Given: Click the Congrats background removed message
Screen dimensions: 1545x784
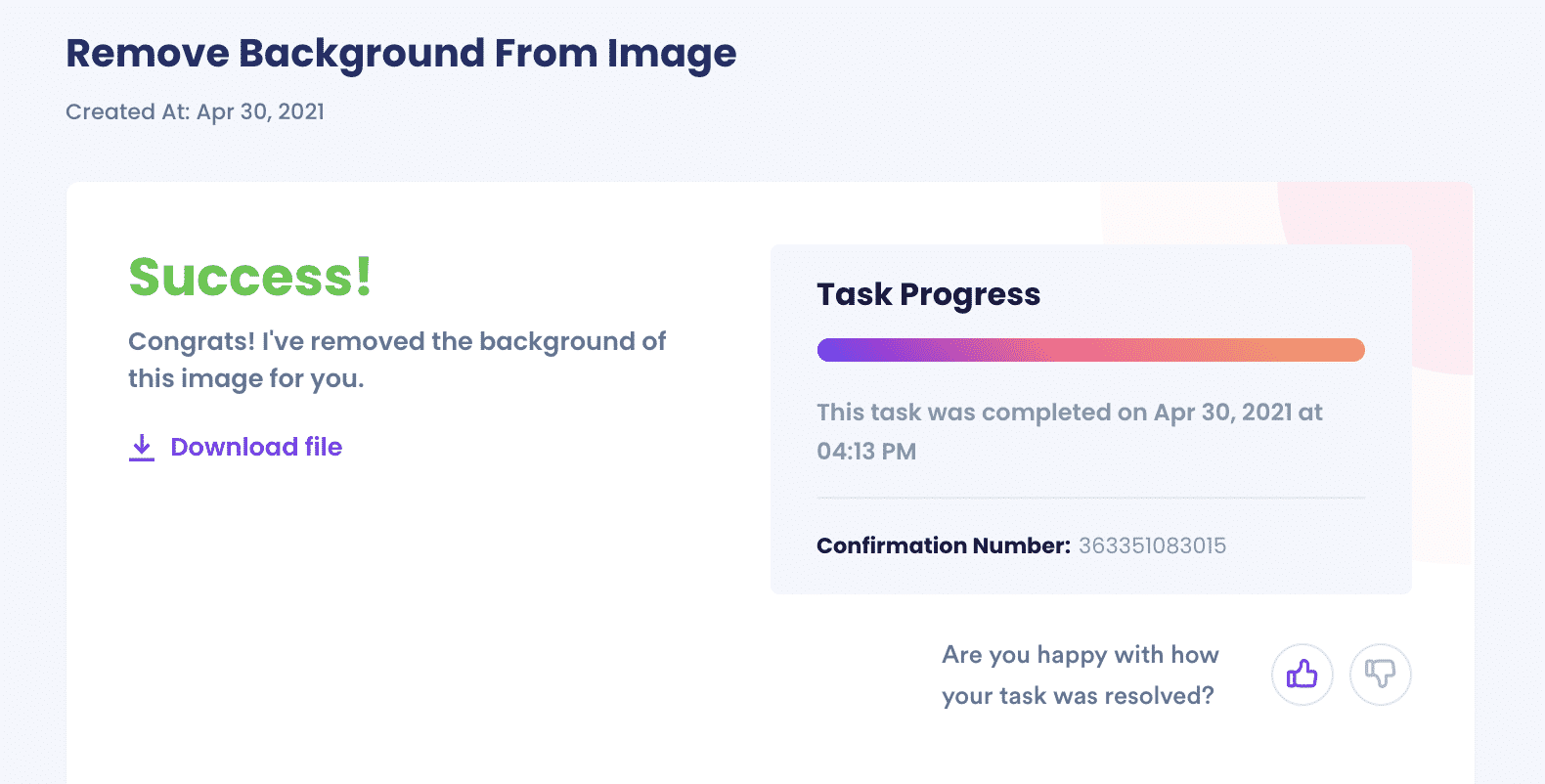Looking at the screenshot, I should [397, 360].
